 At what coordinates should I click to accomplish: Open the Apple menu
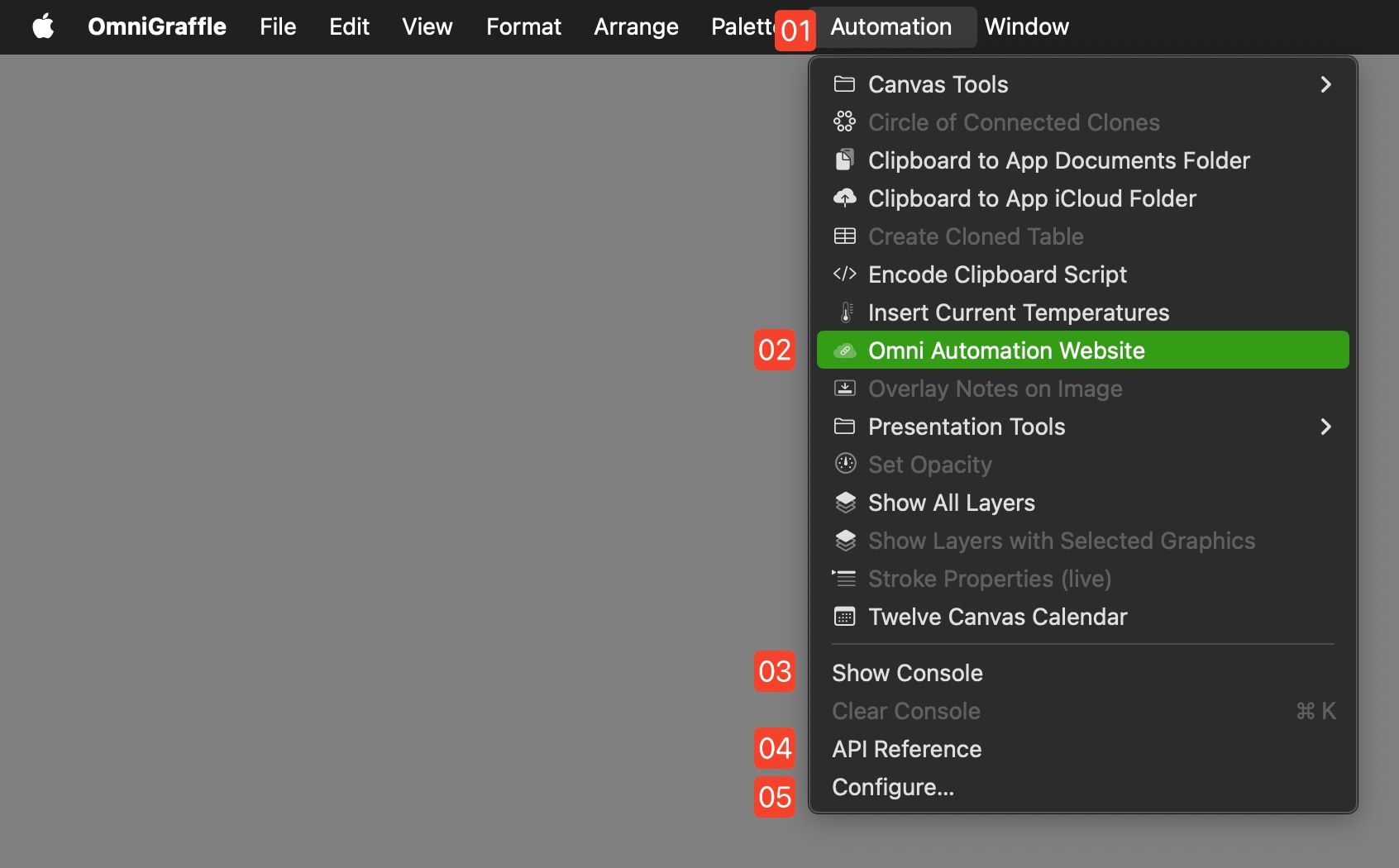point(43,26)
